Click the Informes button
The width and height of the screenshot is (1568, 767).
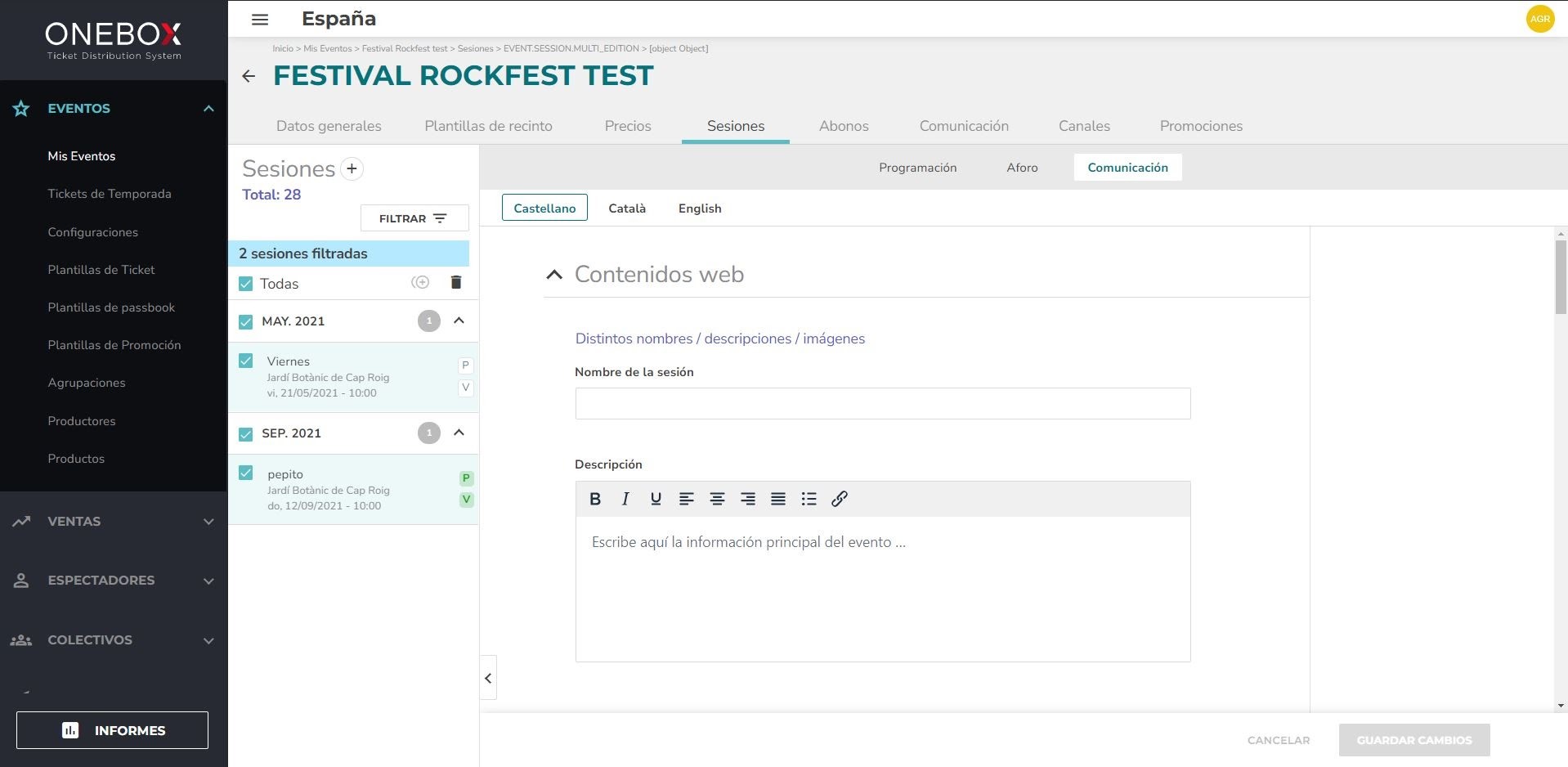click(x=112, y=730)
